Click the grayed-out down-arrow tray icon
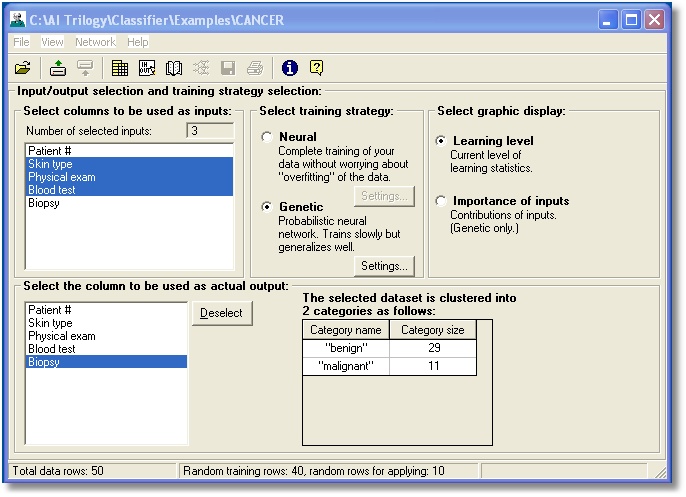 point(85,68)
